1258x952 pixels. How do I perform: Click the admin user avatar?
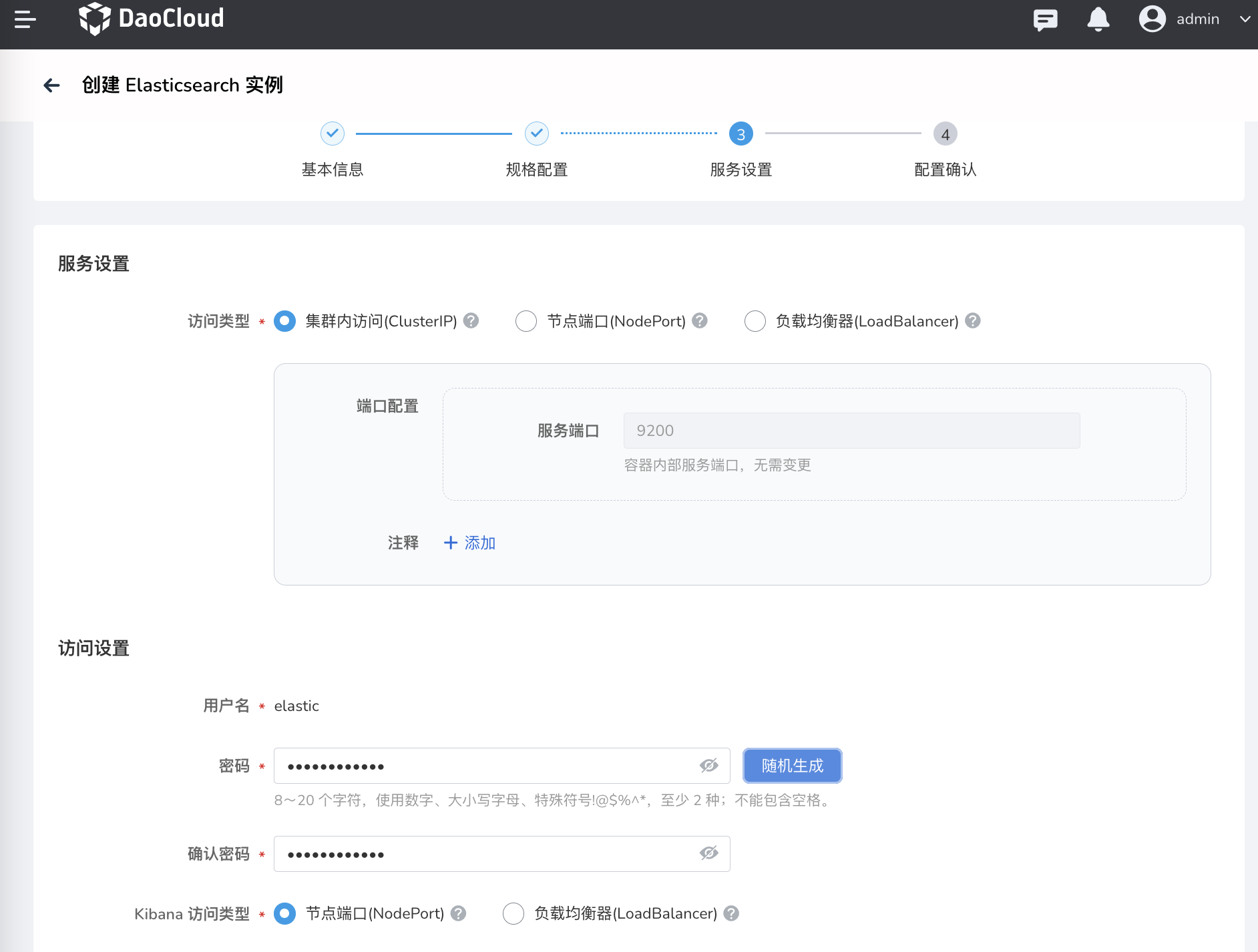pyautogui.click(x=1152, y=19)
